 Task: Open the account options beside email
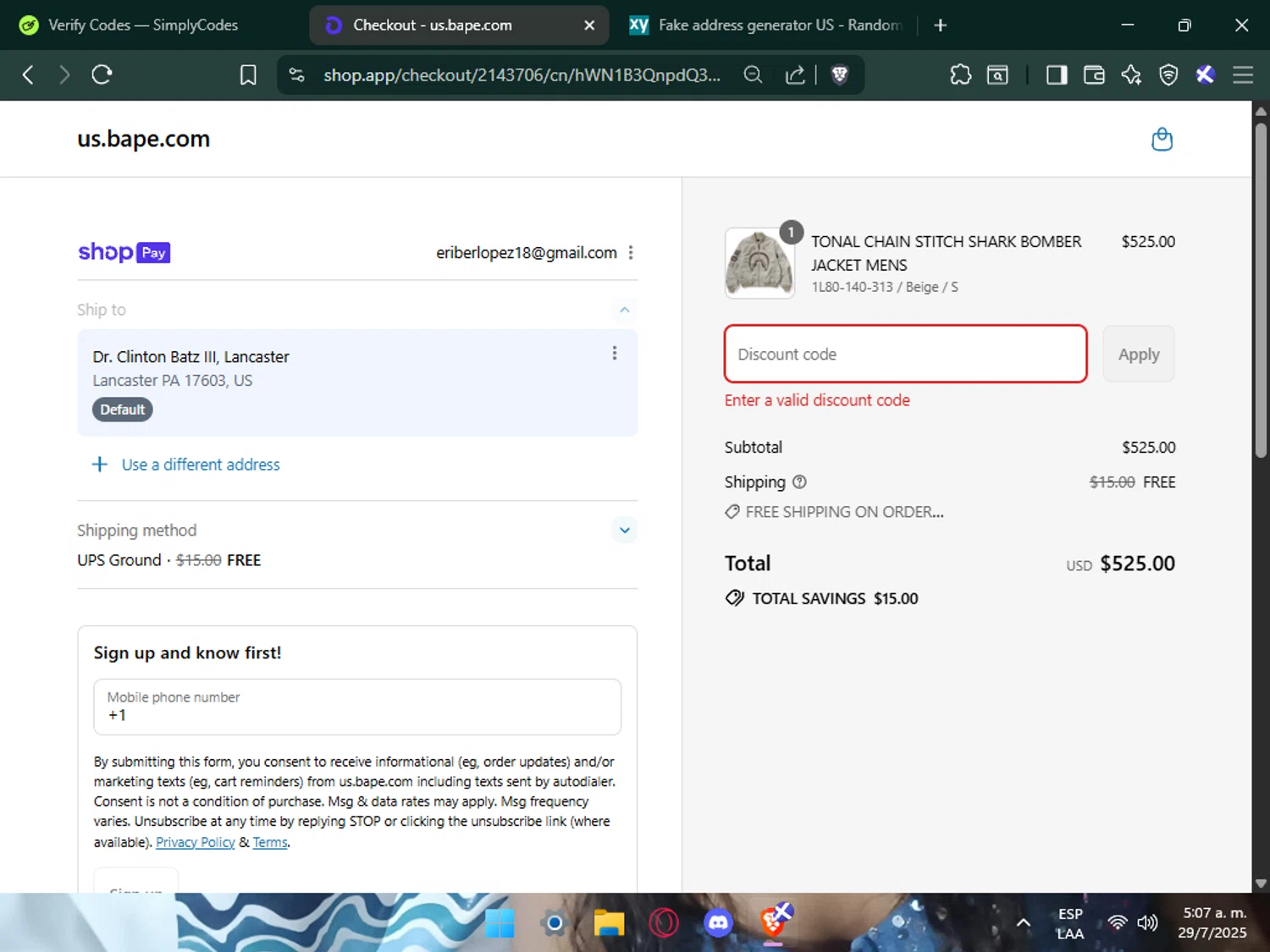point(631,252)
